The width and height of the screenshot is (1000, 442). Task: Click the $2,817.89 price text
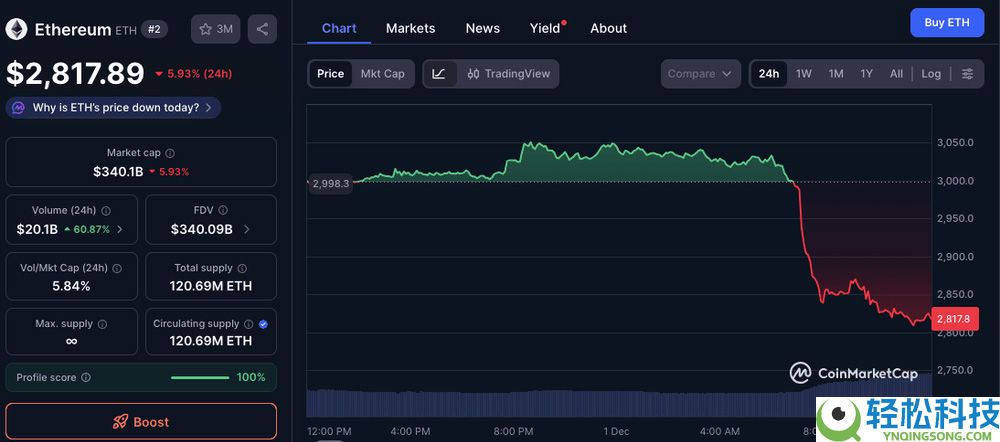click(75, 73)
